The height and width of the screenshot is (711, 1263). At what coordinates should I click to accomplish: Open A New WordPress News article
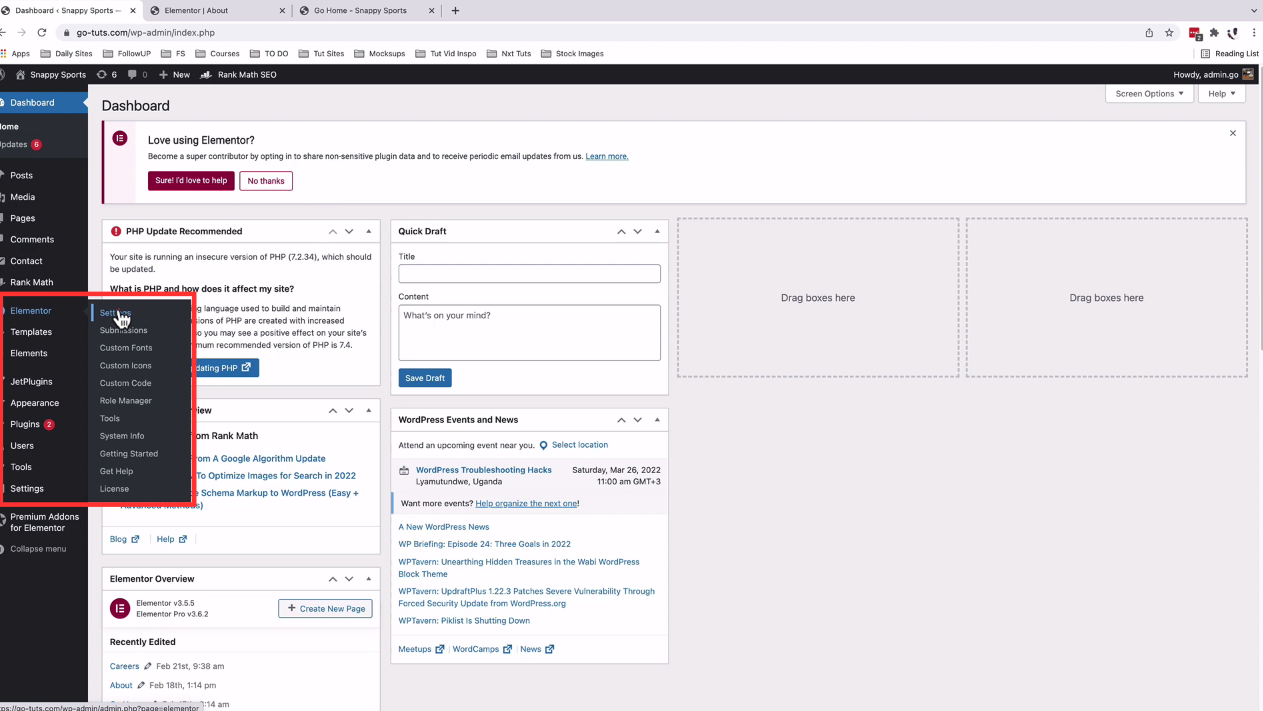click(x=444, y=527)
